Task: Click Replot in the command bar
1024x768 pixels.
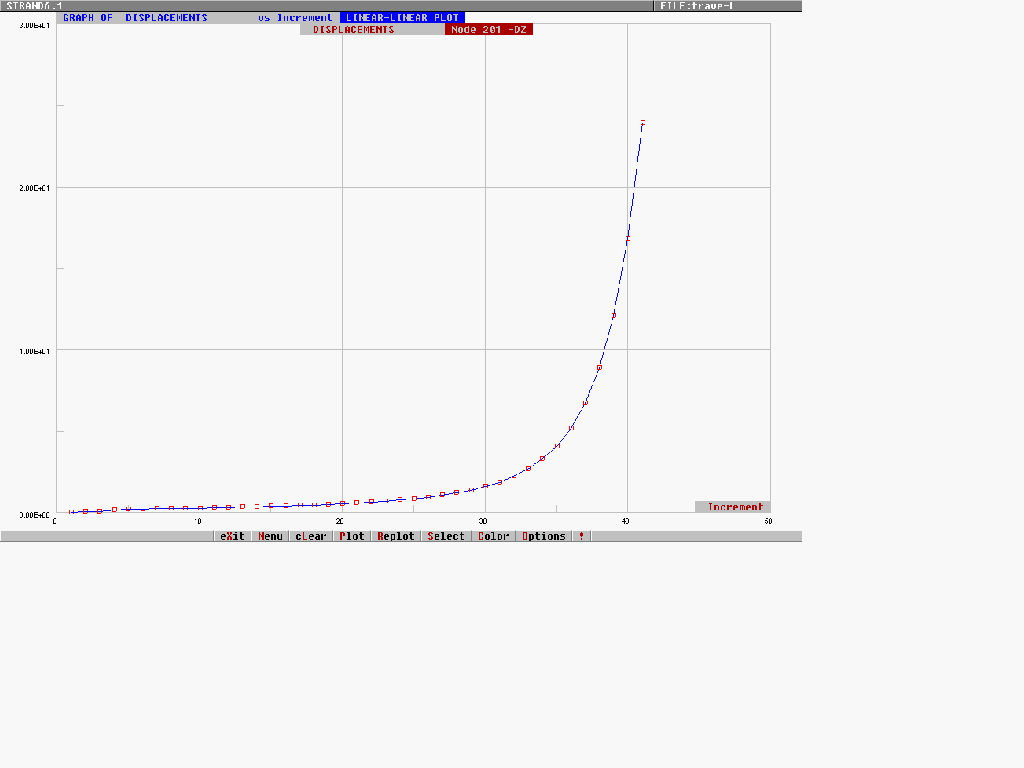Action: (396, 536)
